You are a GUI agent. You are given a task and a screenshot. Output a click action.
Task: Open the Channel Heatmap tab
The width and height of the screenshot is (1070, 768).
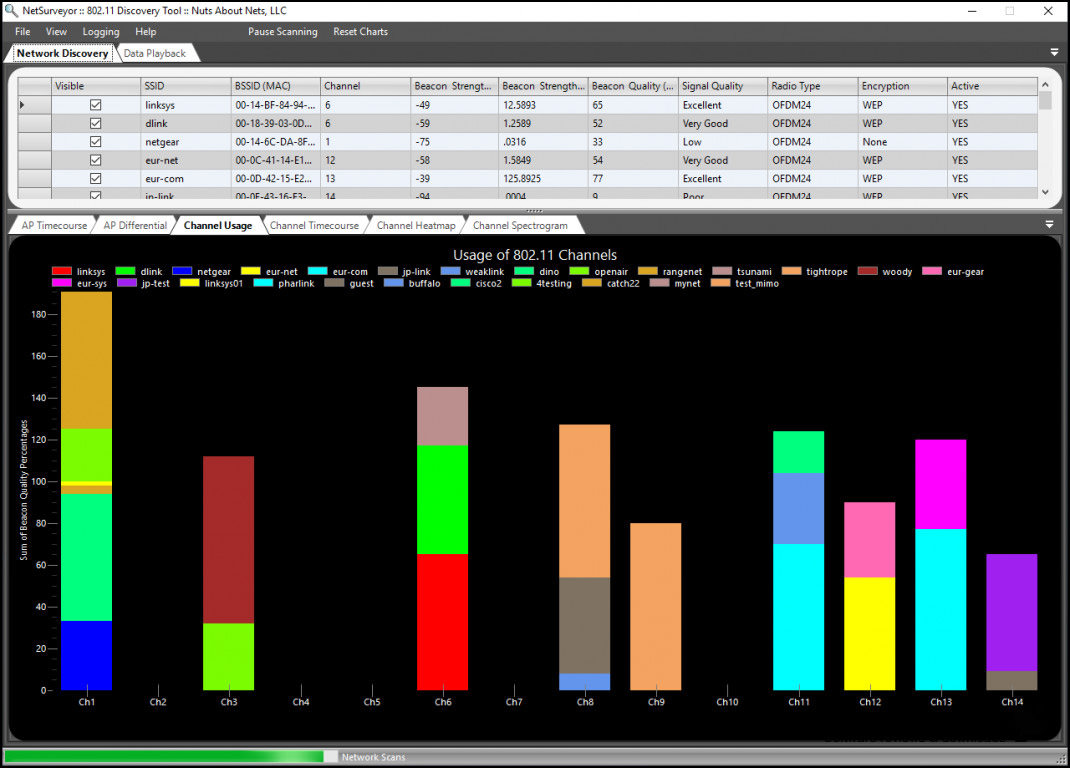tap(416, 224)
